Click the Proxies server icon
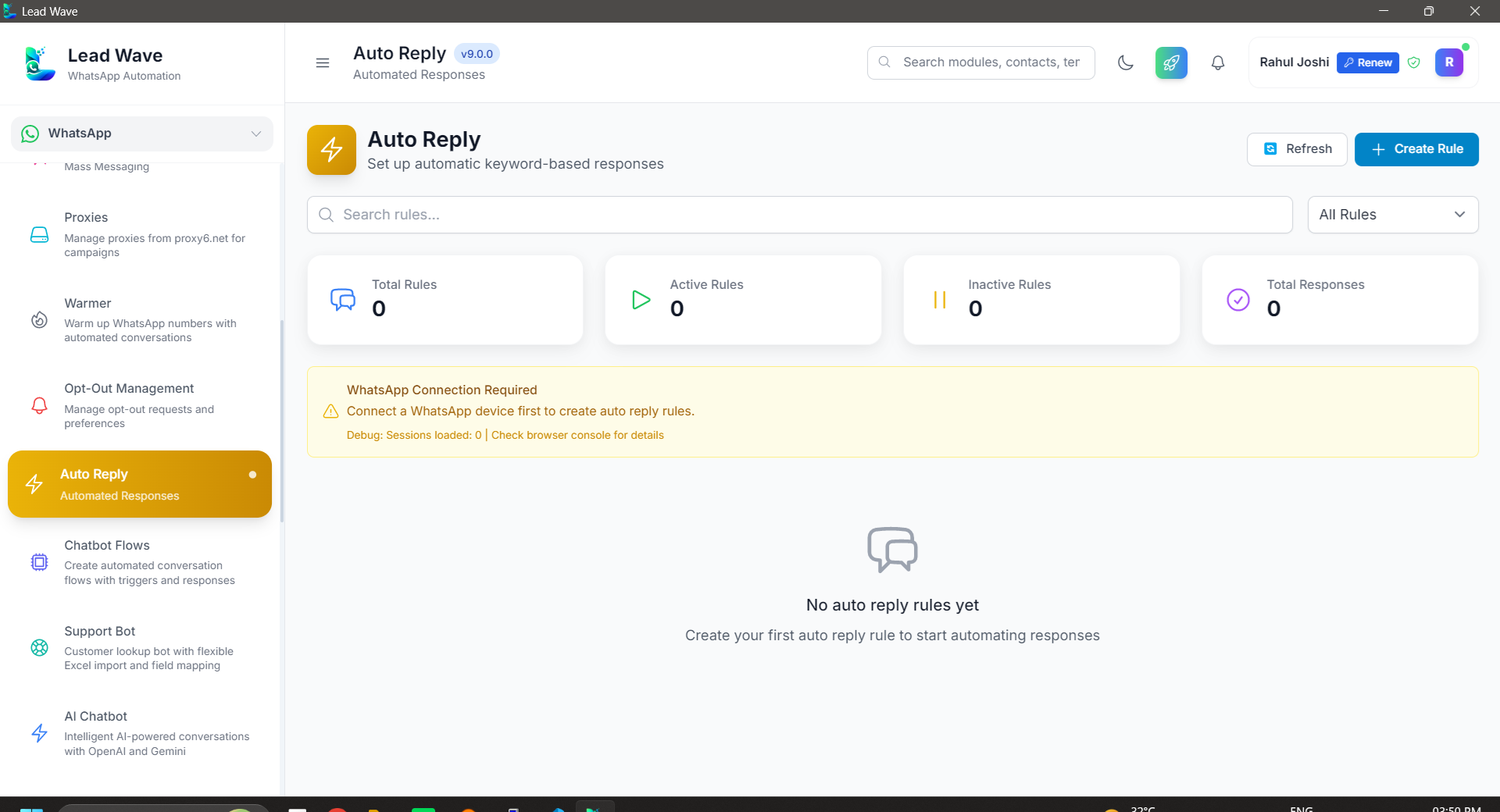The width and height of the screenshot is (1500, 812). pyautogui.click(x=39, y=234)
